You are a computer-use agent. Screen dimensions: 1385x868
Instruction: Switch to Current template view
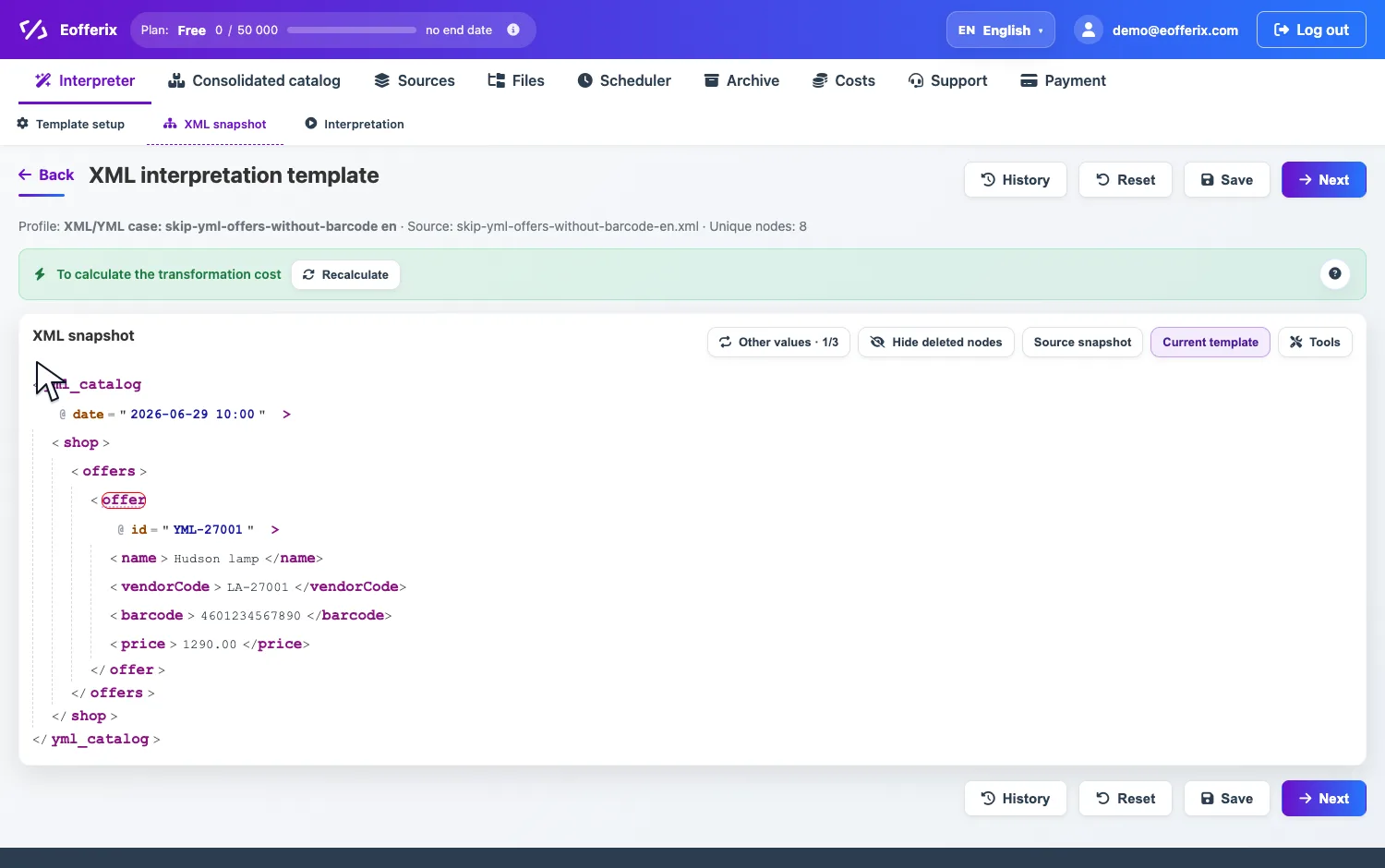tap(1210, 342)
